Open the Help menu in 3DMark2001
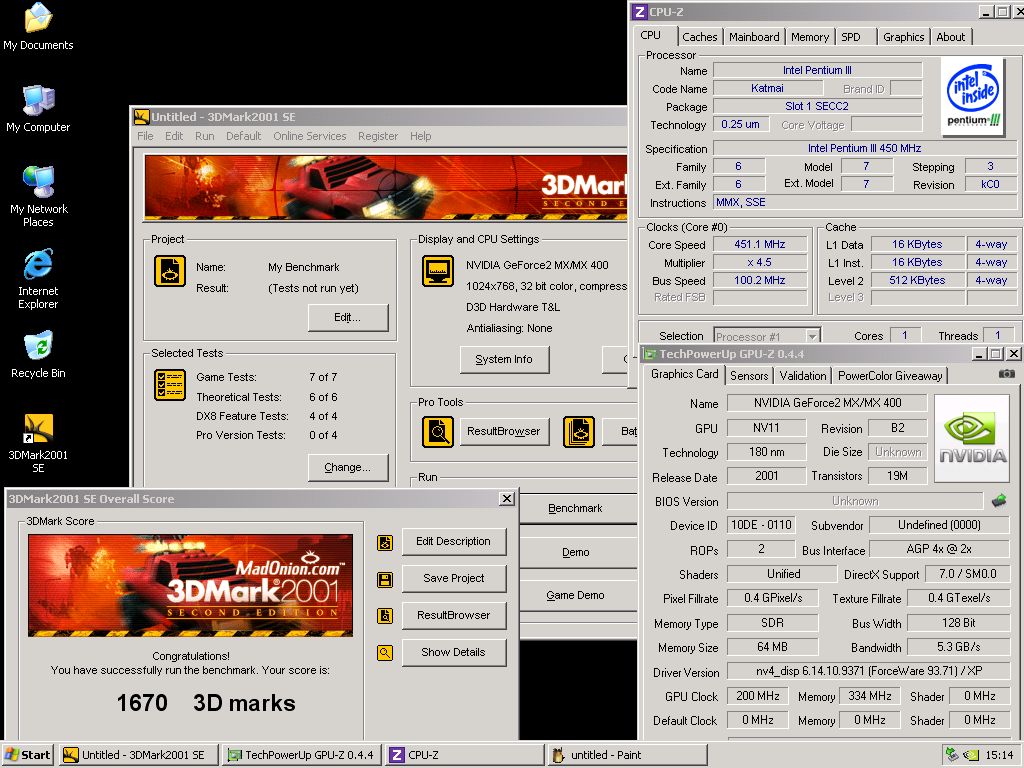 tap(421, 136)
